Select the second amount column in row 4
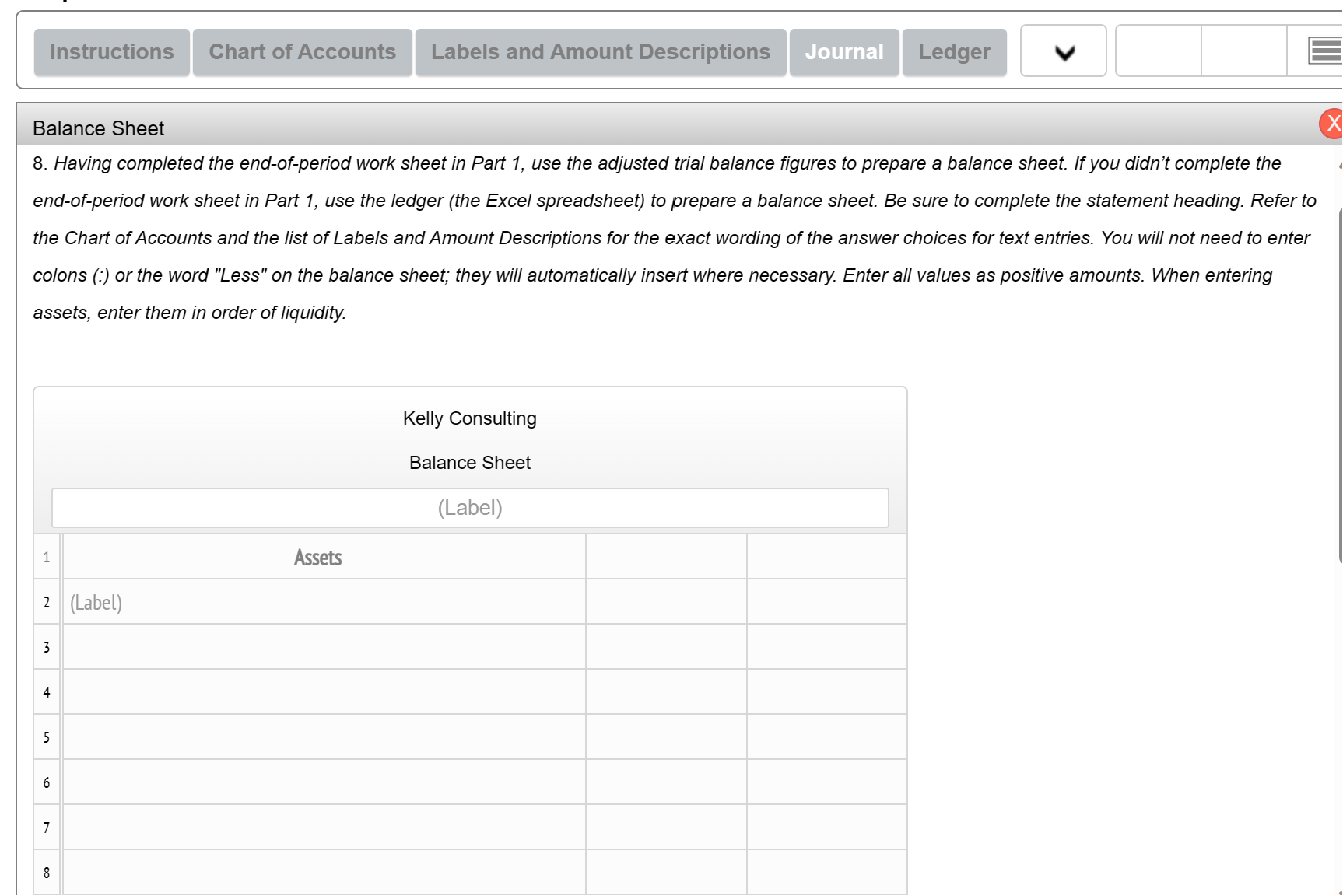This screenshot has height=896, width=1343. [x=826, y=691]
